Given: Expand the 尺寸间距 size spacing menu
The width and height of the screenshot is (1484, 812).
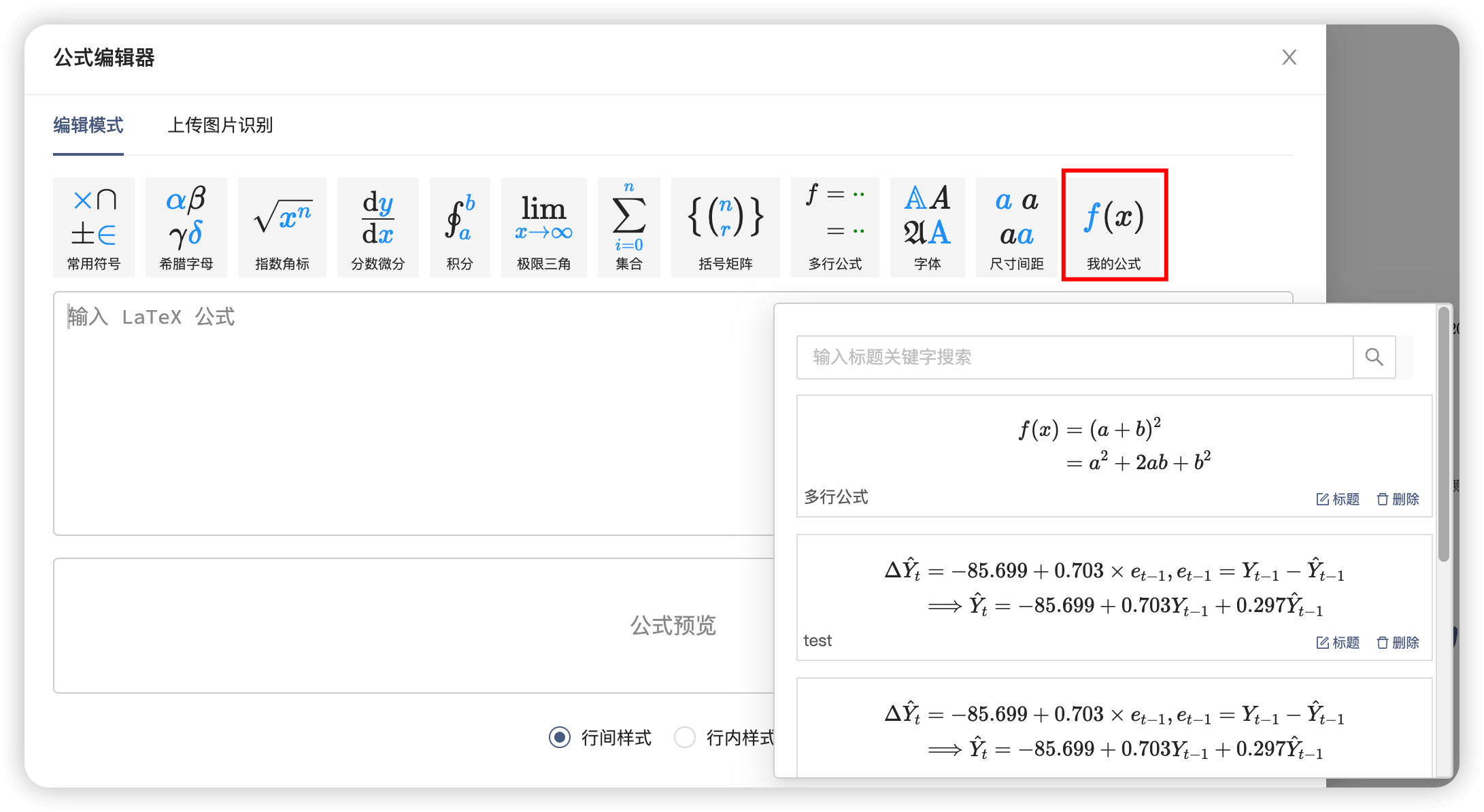Looking at the screenshot, I should pyautogui.click(x=1016, y=227).
